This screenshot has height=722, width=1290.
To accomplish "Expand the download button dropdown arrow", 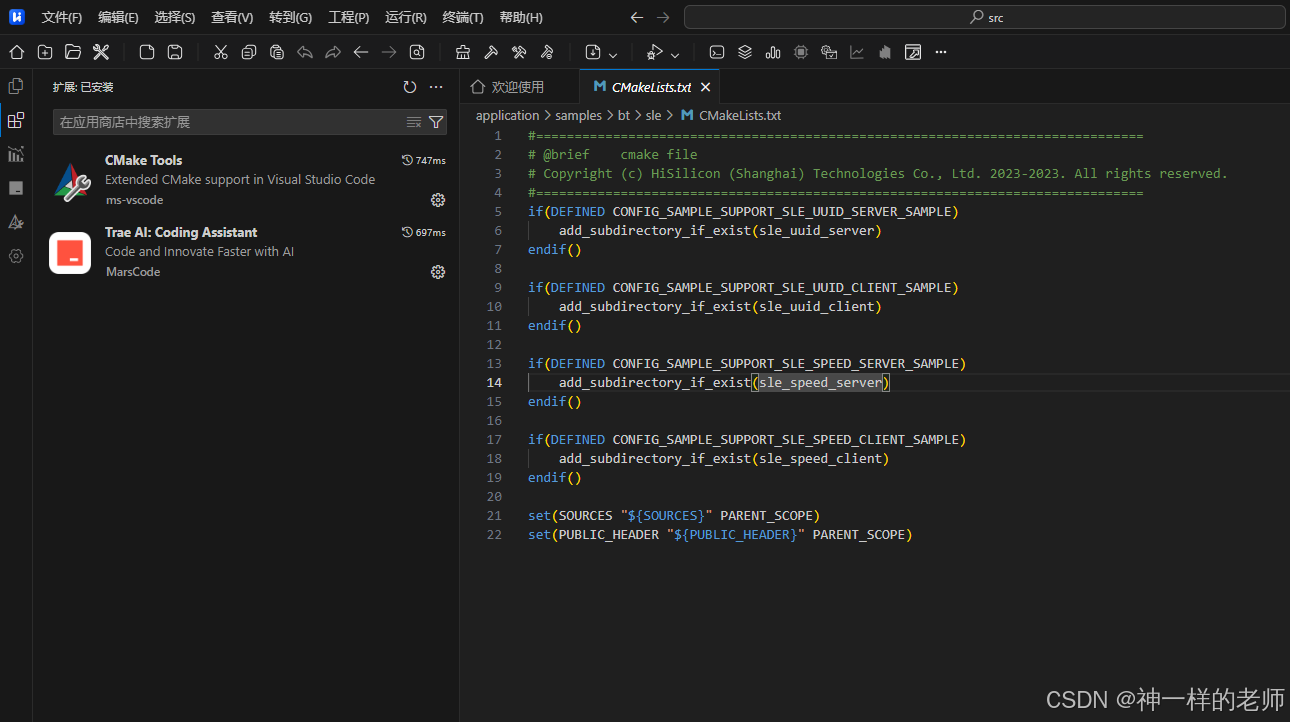I will pyautogui.click(x=613, y=53).
